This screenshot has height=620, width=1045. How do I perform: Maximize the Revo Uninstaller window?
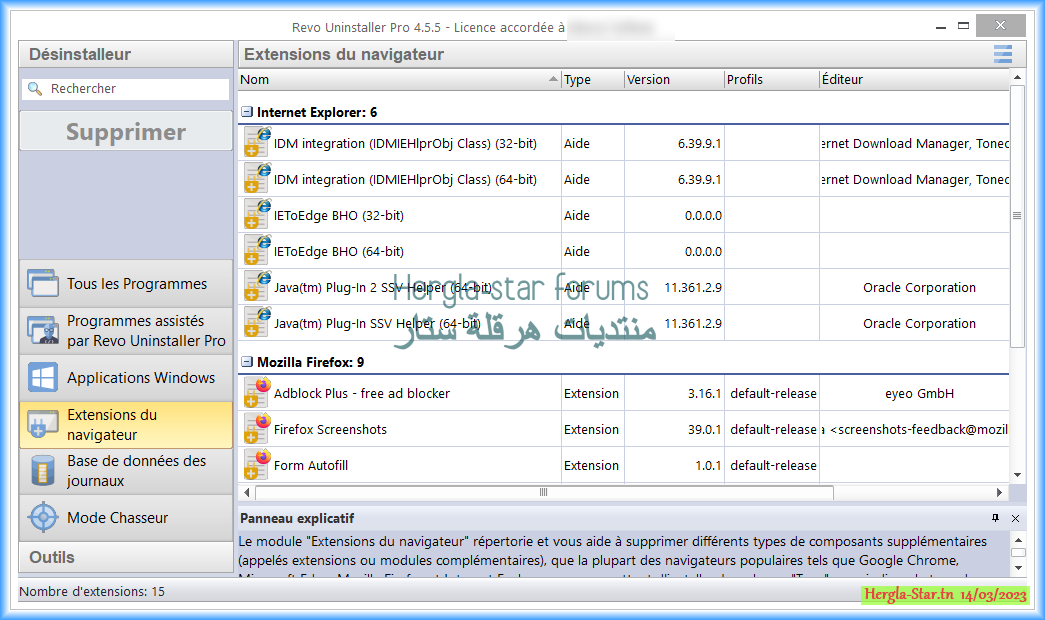point(964,26)
